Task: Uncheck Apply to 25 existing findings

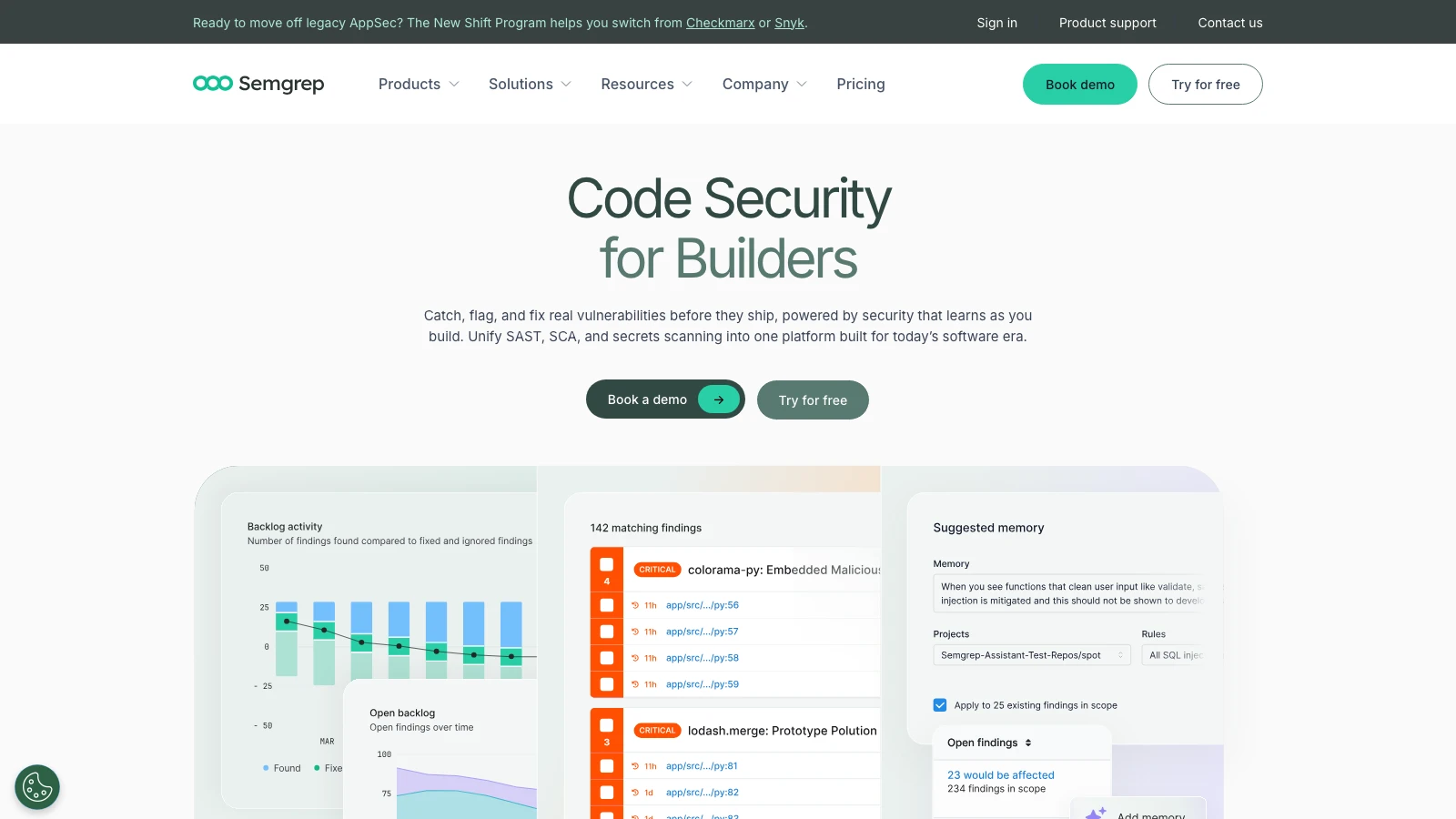Action: click(940, 705)
